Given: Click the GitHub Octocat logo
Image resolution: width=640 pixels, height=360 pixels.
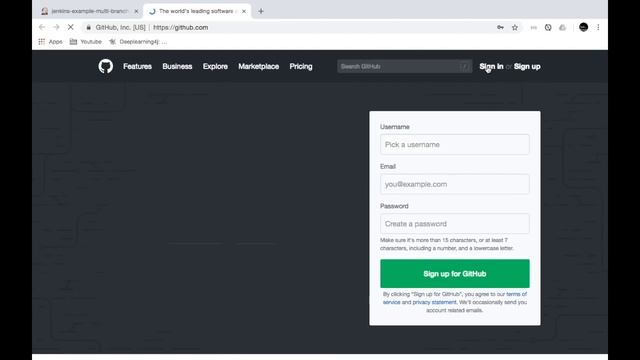Looking at the screenshot, I should pos(106,66).
